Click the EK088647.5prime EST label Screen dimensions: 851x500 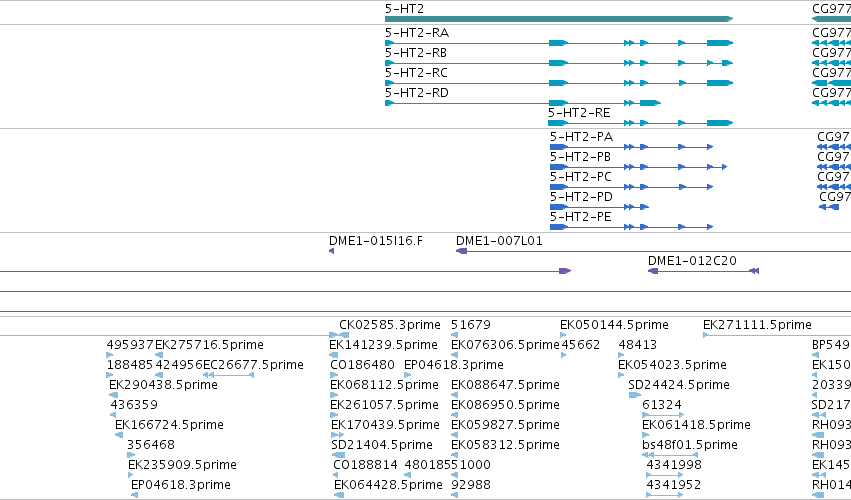pyautogui.click(x=505, y=385)
